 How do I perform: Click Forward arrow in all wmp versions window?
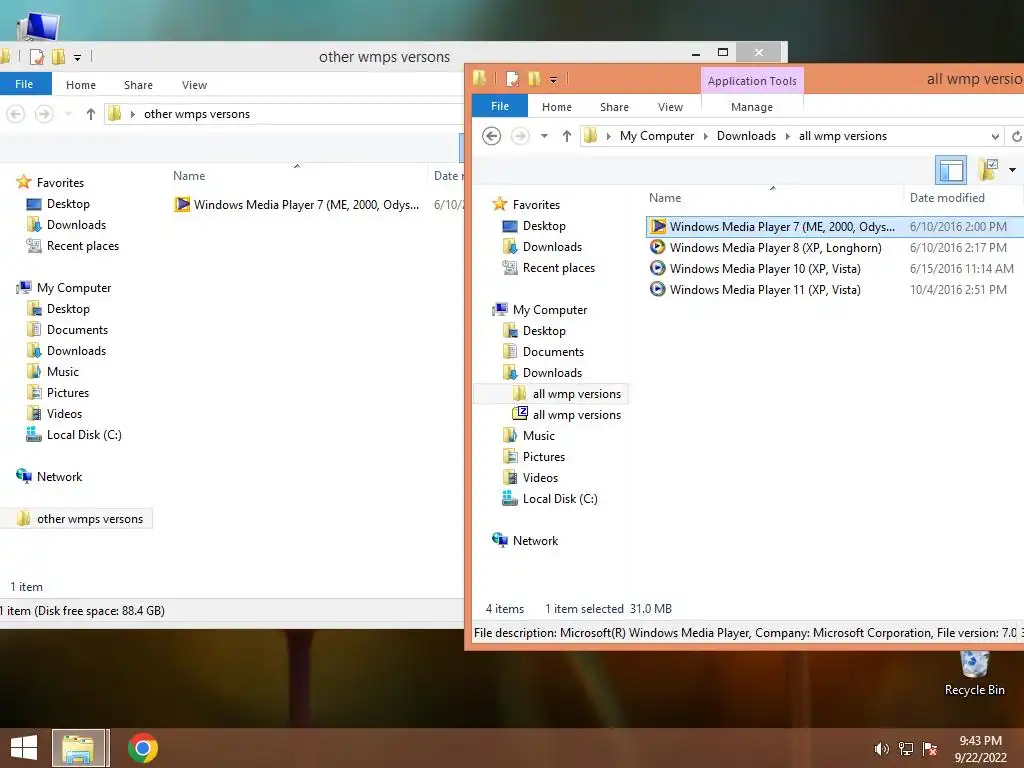[x=520, y=136]
